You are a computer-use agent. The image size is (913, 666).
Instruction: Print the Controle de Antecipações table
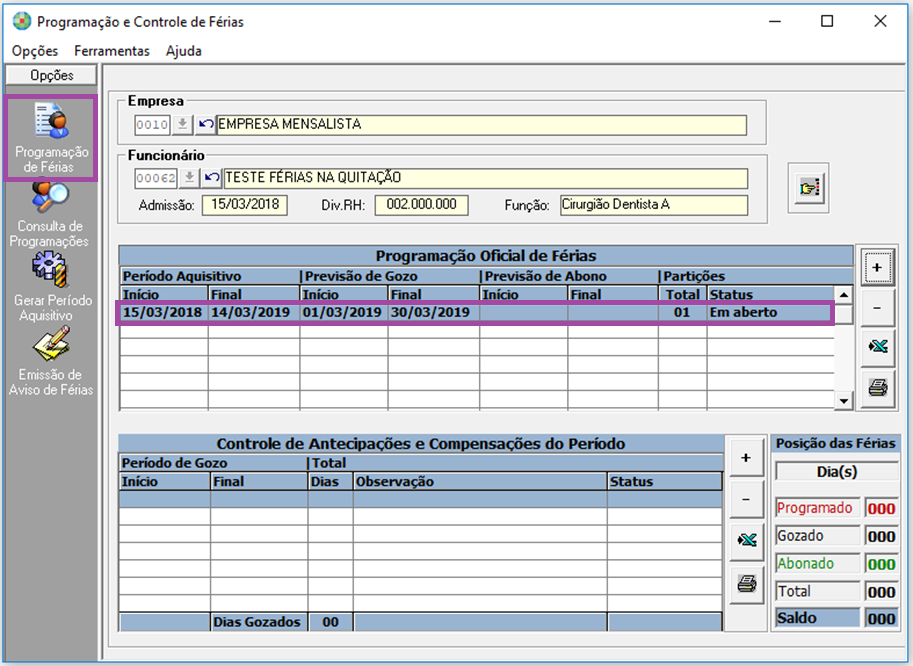746,583
